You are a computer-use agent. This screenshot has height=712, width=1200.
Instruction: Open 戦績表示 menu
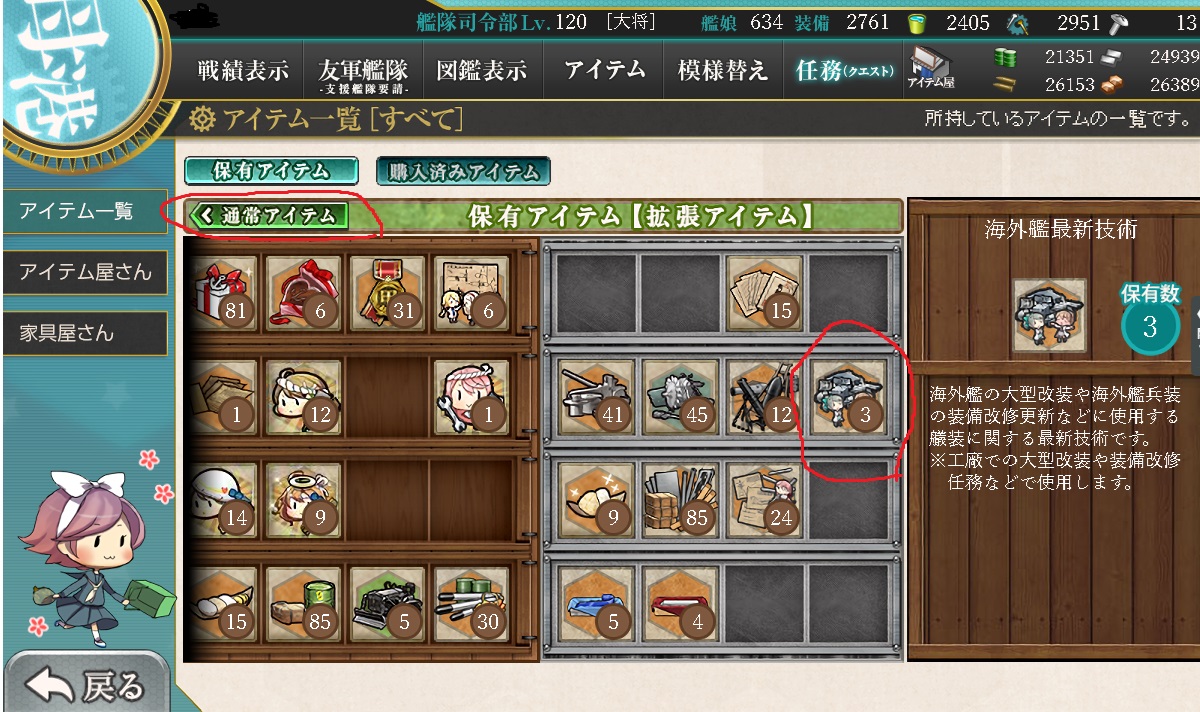tap(243, 71)
